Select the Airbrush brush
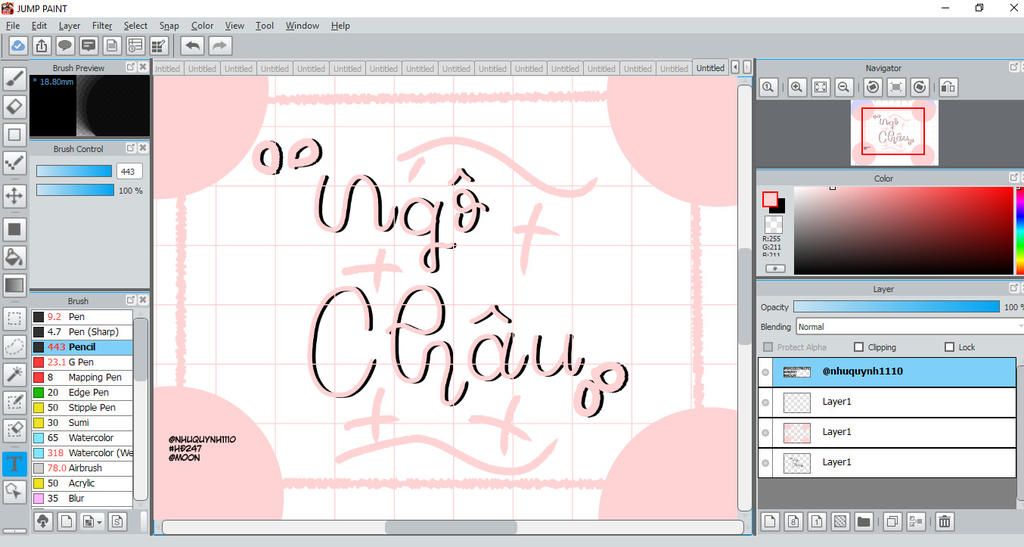 click(x=82, y=468)
